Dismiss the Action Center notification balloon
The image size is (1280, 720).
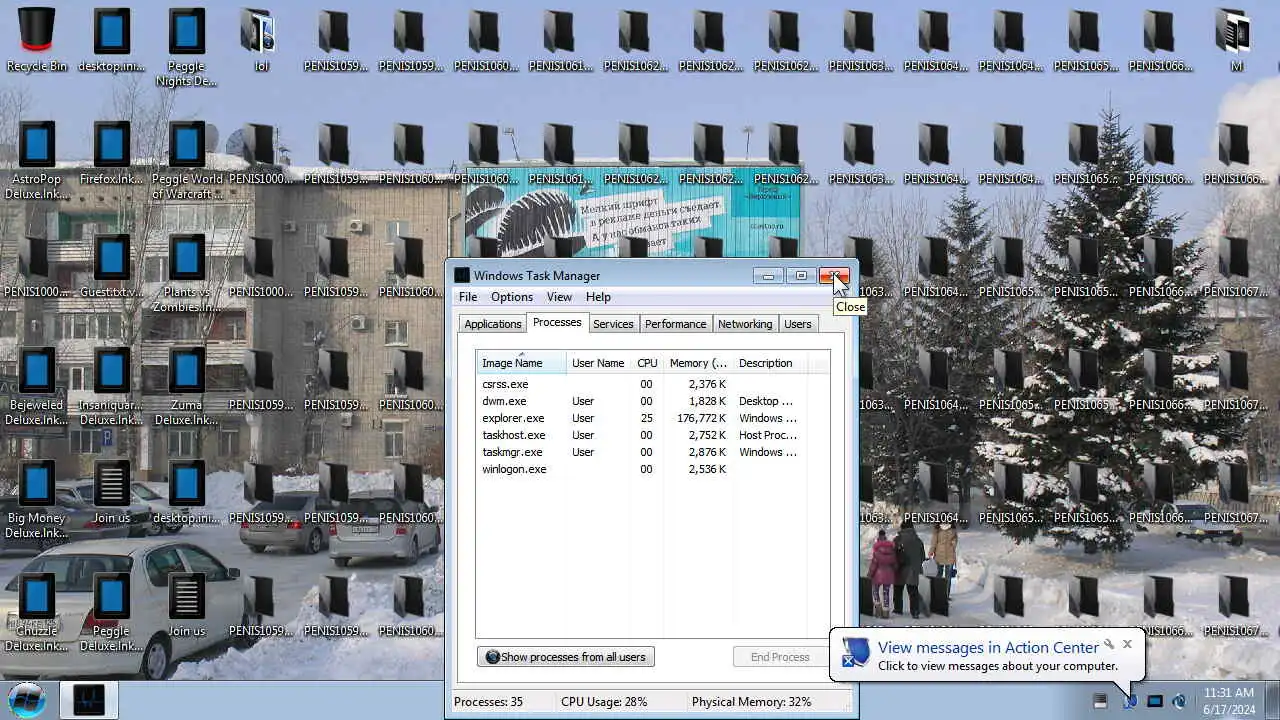[x=1127, y=644]
